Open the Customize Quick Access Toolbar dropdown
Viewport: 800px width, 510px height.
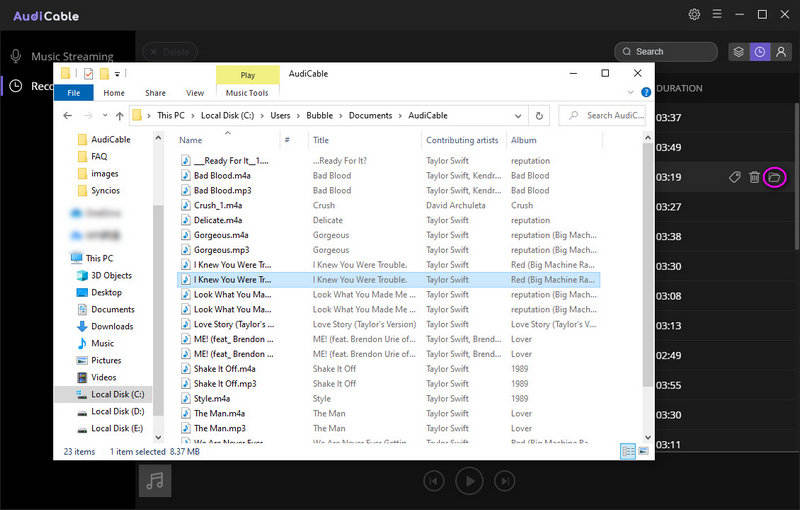click(117, 74)
